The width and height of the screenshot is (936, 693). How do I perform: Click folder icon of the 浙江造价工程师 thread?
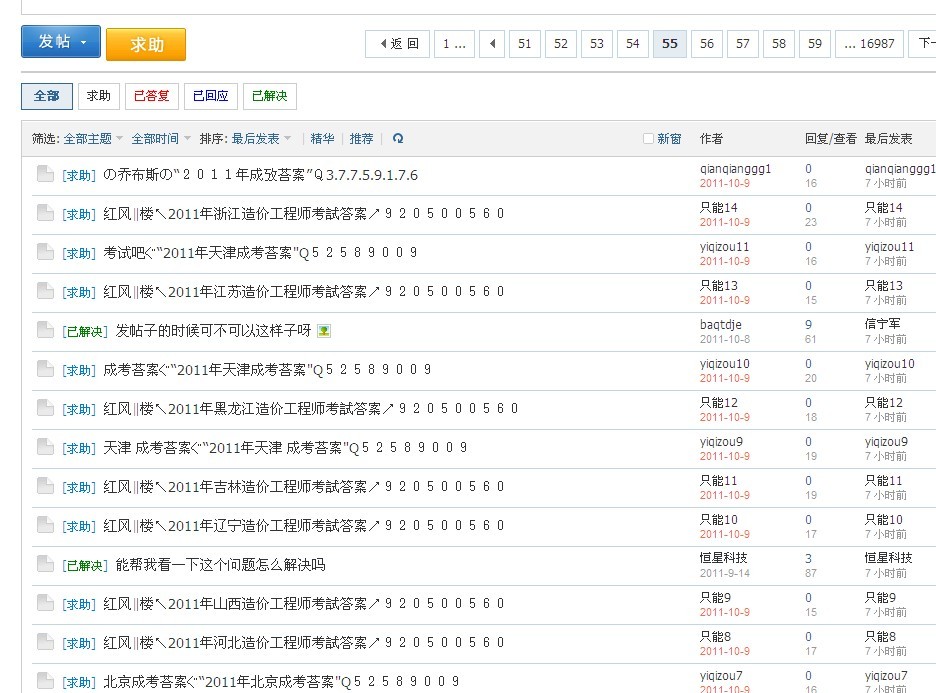(x=45, y=213)
